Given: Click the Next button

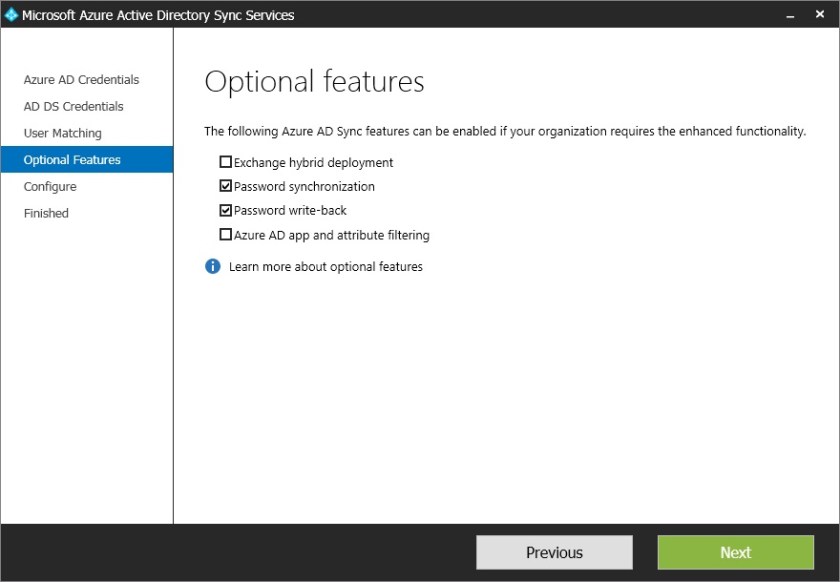Looking at the screenshot, I should point(735,552).
